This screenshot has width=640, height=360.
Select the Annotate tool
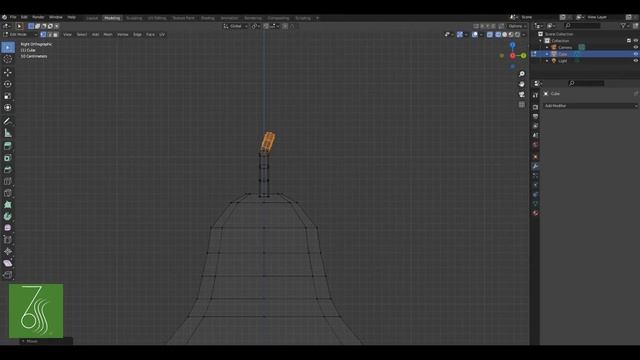tap(8, 121)
